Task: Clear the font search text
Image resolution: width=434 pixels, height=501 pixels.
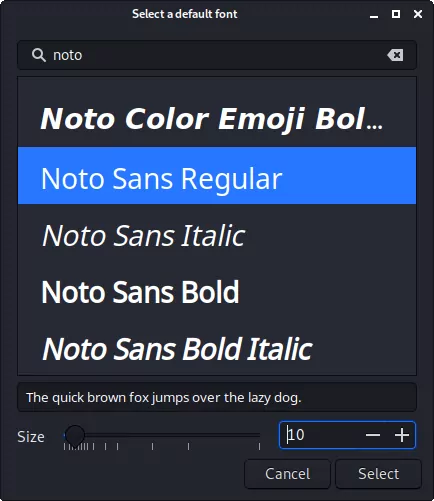Action: pos(395,55)
